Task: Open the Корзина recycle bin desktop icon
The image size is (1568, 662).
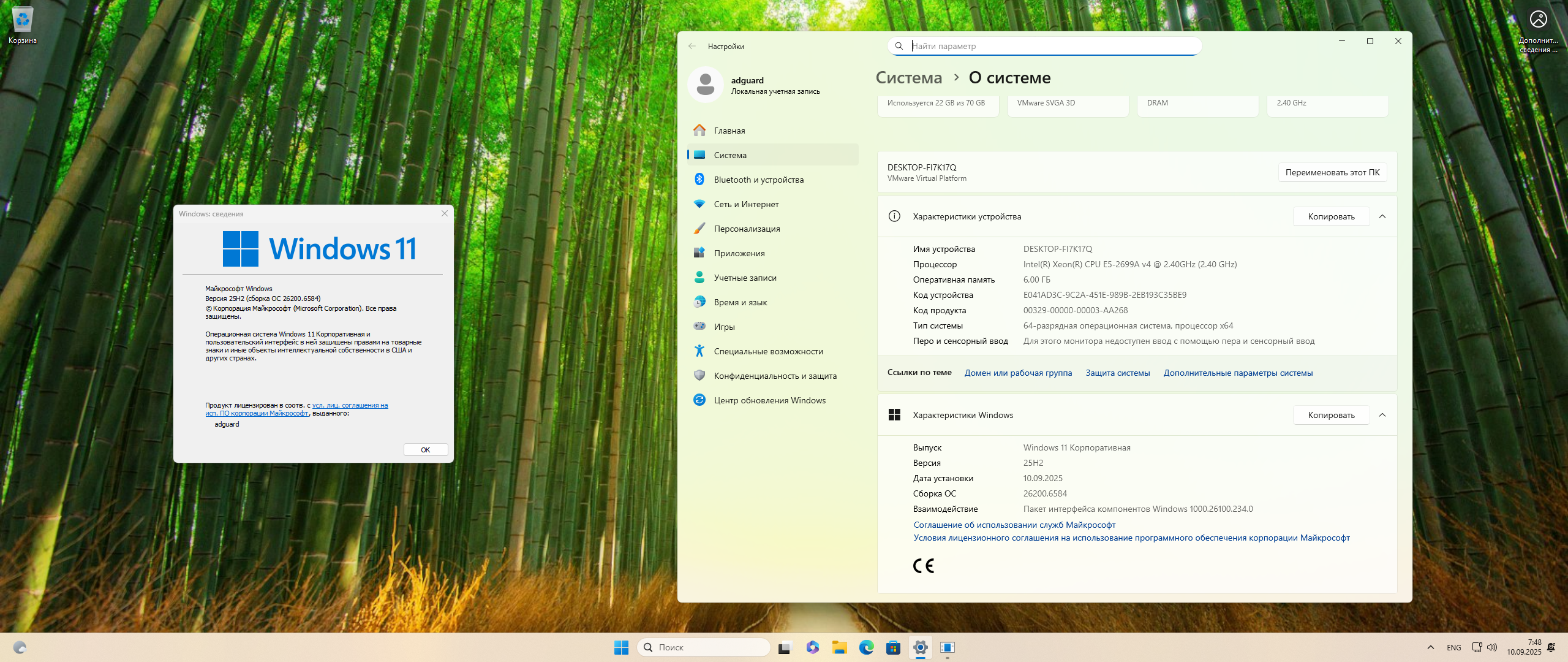Action: click(x=23, y=26)
